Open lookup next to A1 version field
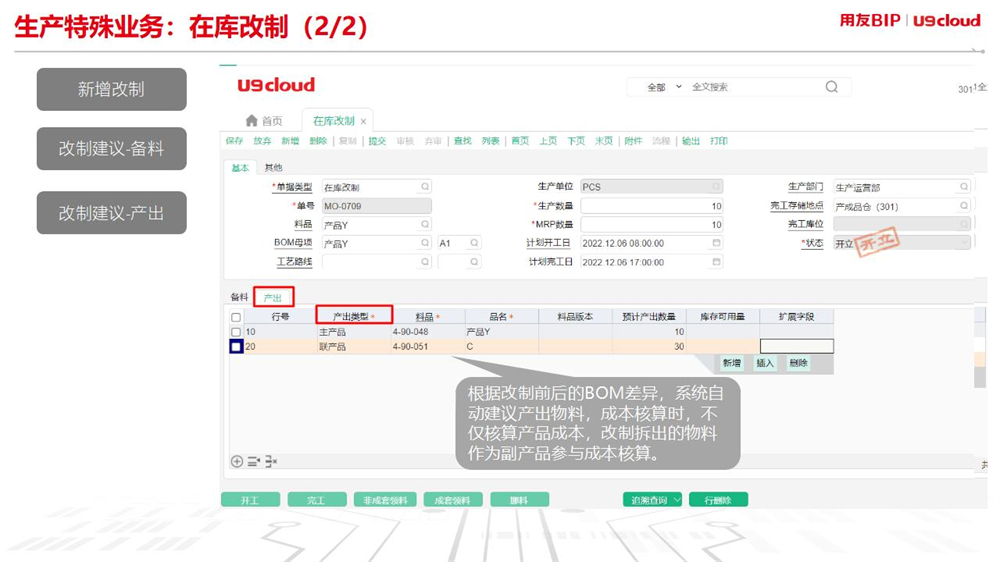 [x=474, y=243]
